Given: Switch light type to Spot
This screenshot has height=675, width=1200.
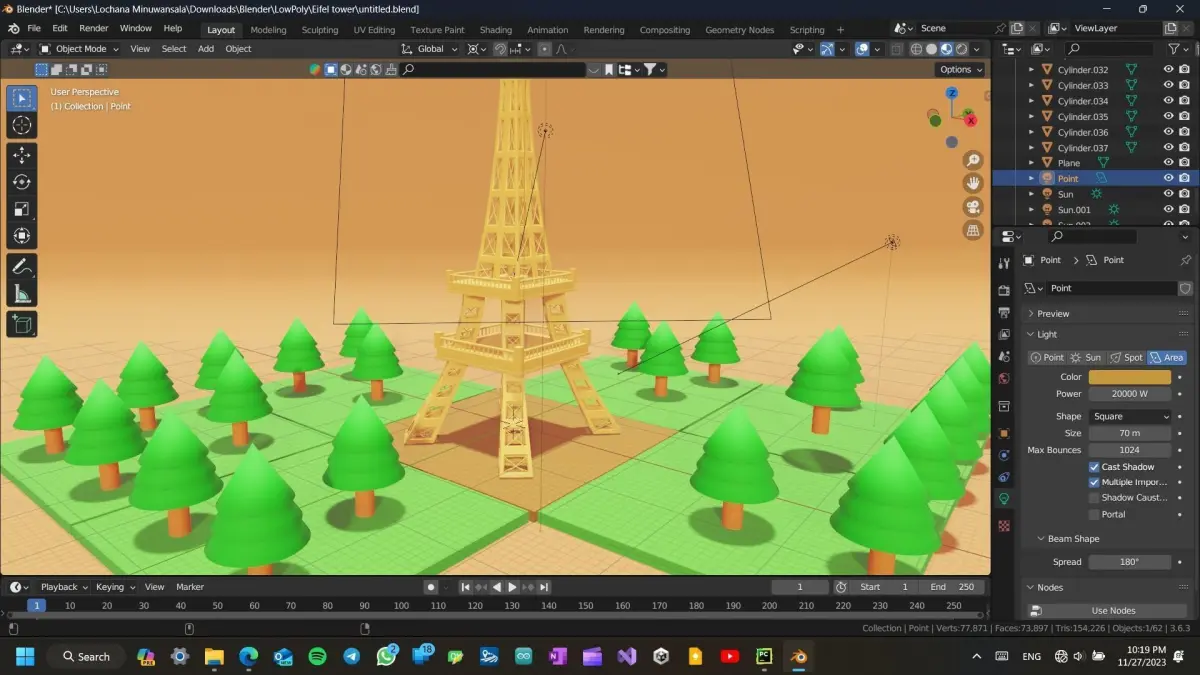Looking at the screenshot, I should [1126, 357].
